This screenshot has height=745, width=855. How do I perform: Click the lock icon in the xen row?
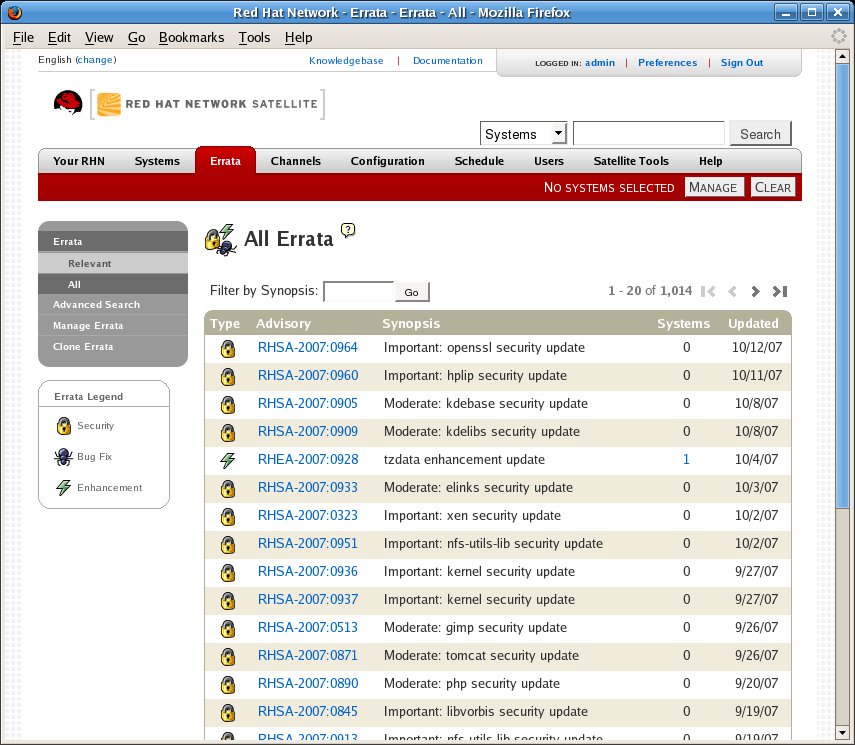228,516
